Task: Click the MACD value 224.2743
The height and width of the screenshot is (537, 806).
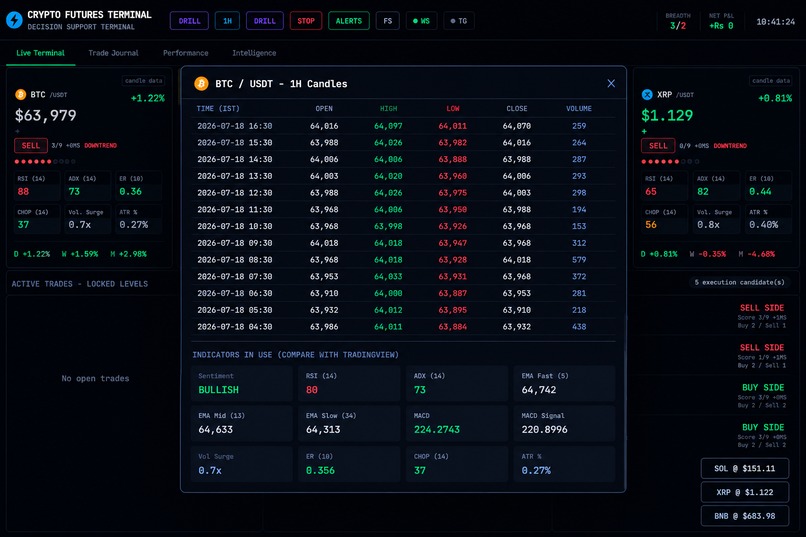Action: (x=436, y=430)
